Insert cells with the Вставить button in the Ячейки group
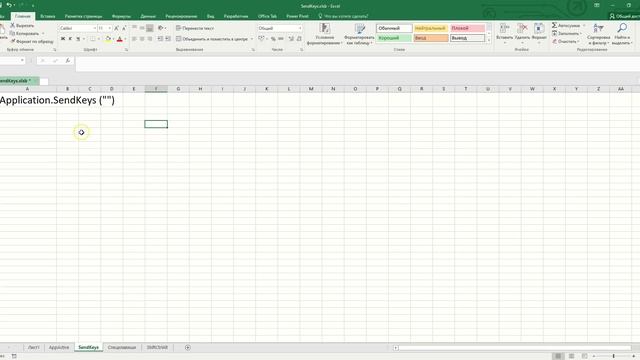This screenshot has height=360, width=640. 504,32
